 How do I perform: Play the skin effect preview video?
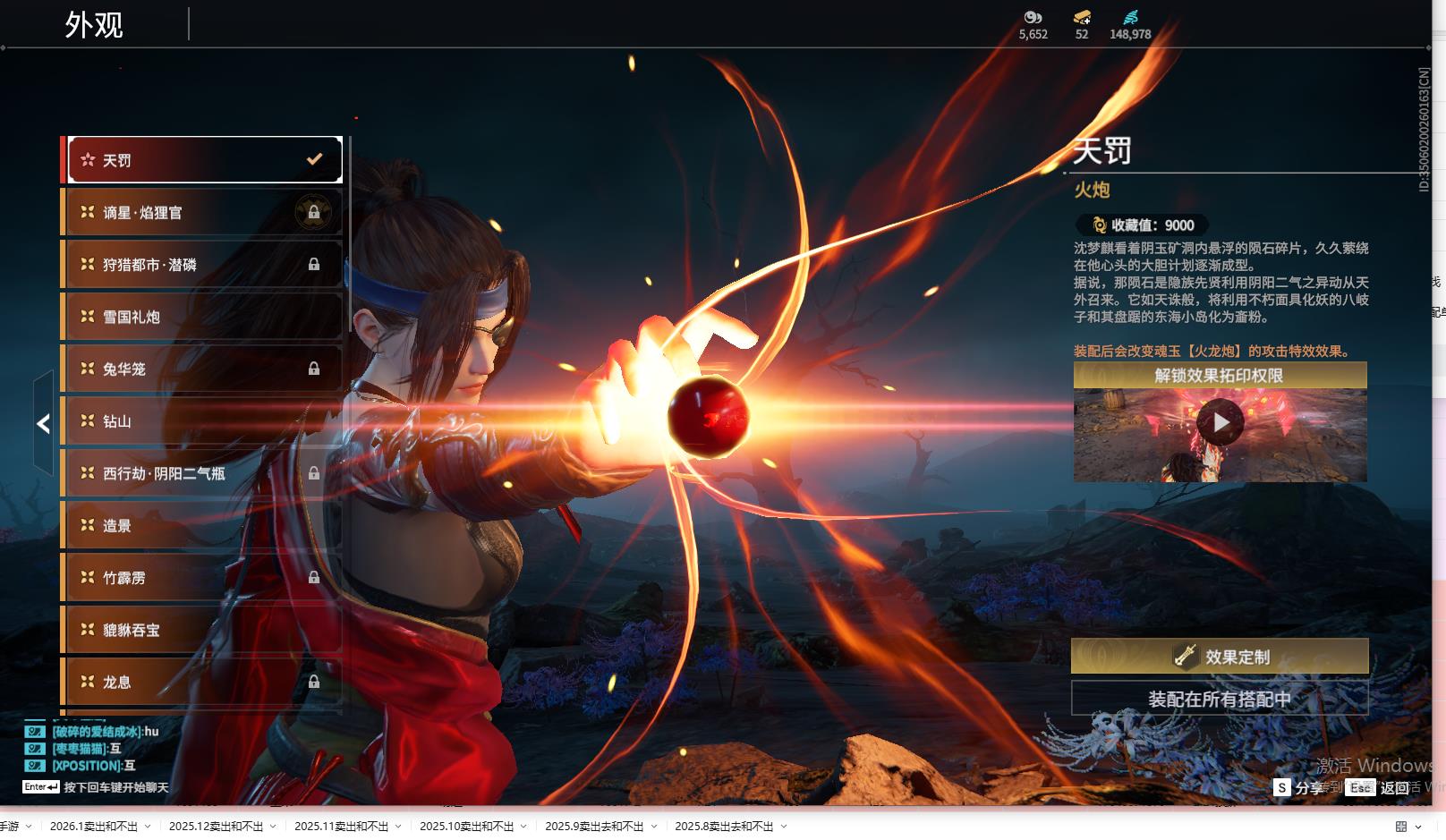pyautogui.click(x=1220, y=422)
